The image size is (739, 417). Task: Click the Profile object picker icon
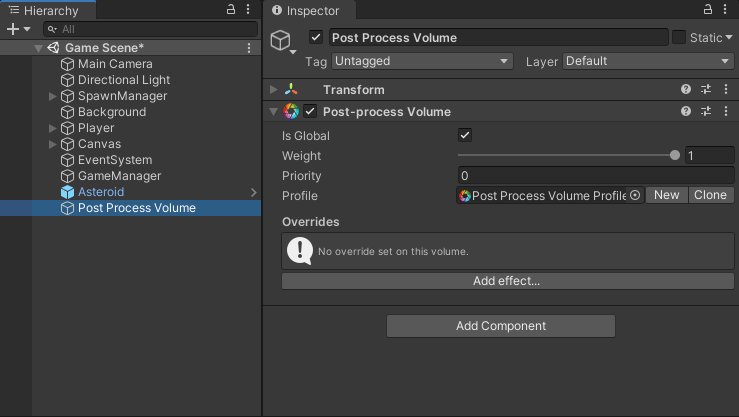coord(635,196)
